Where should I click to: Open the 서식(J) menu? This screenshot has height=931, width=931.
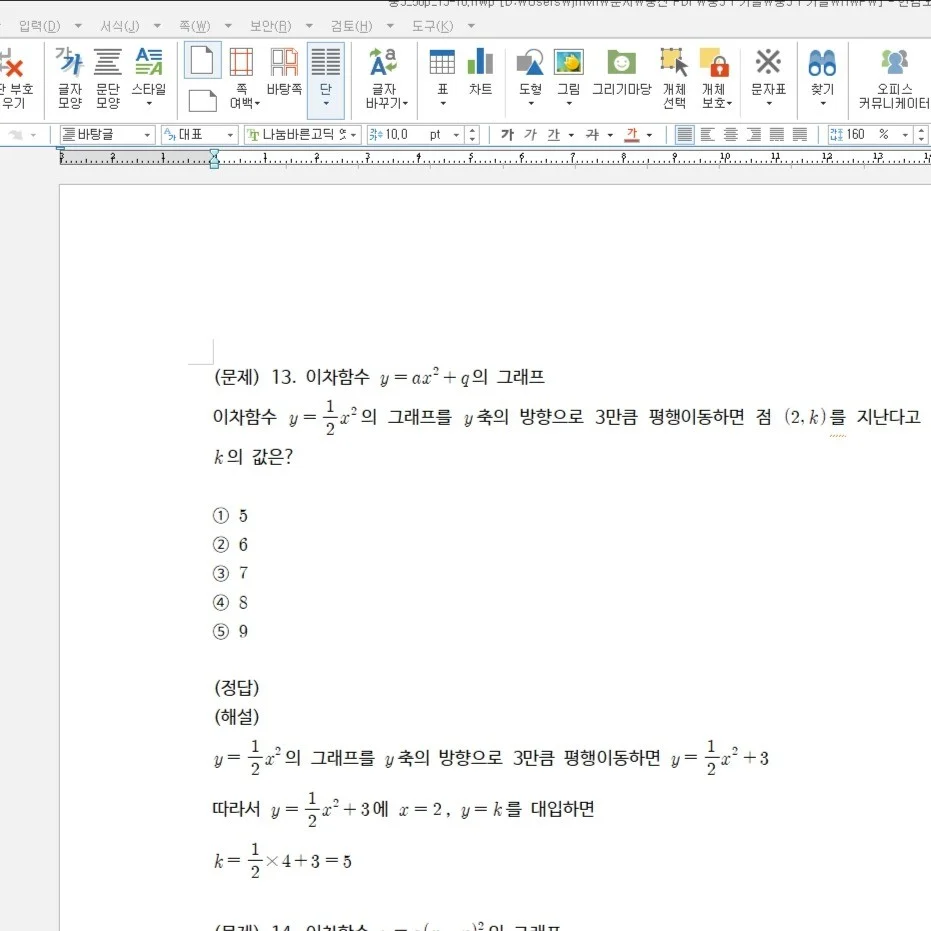coord(119,26)
